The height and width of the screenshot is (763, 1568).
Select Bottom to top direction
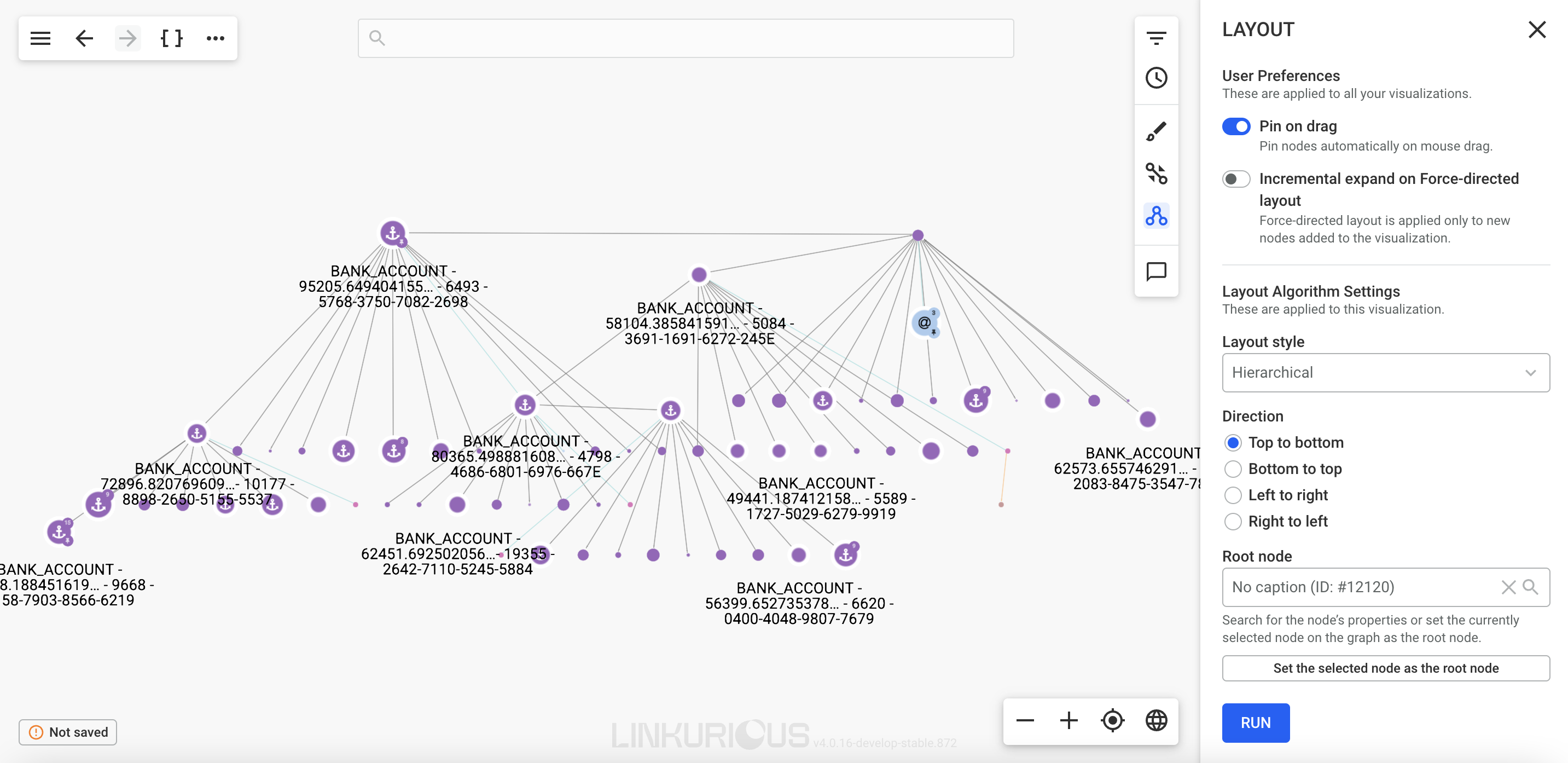click(1233, 469)
